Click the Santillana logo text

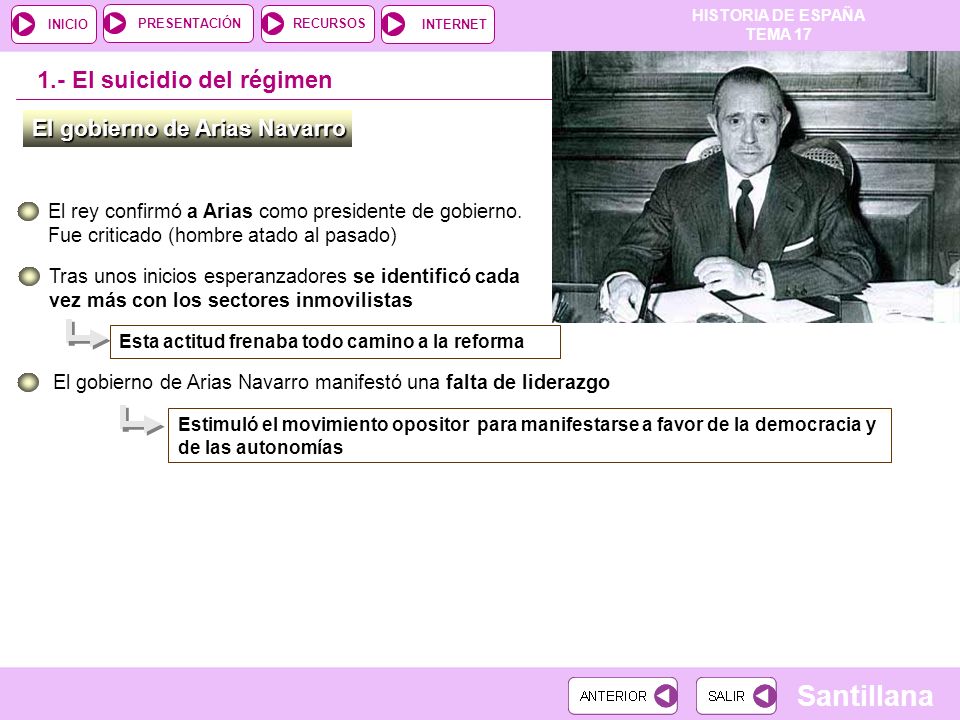[865, 696]
